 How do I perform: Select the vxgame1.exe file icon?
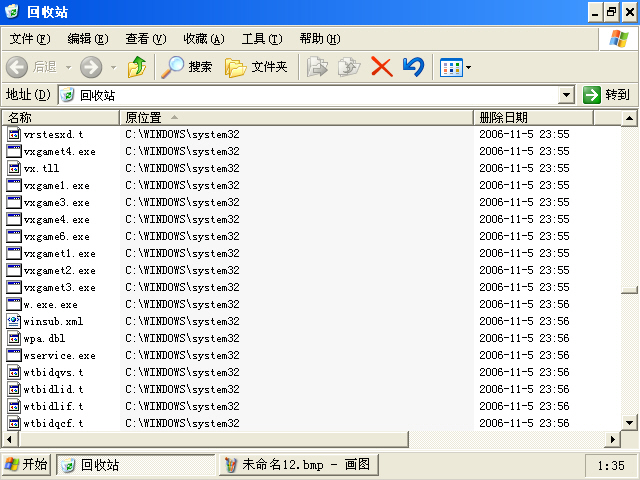[14, 185]
